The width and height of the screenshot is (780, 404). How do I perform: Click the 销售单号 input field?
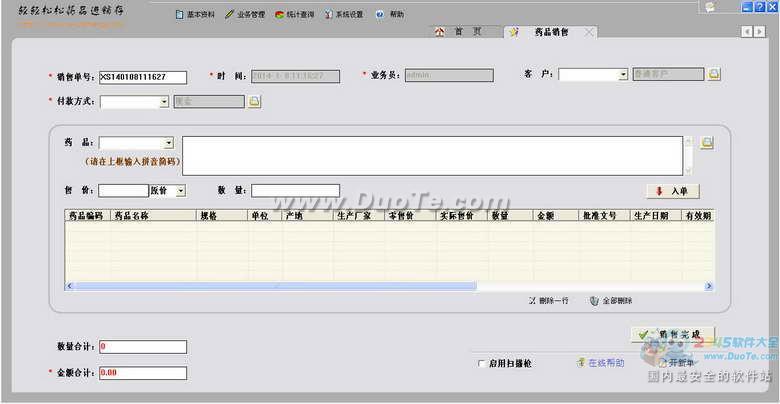[x=143, y=78]
